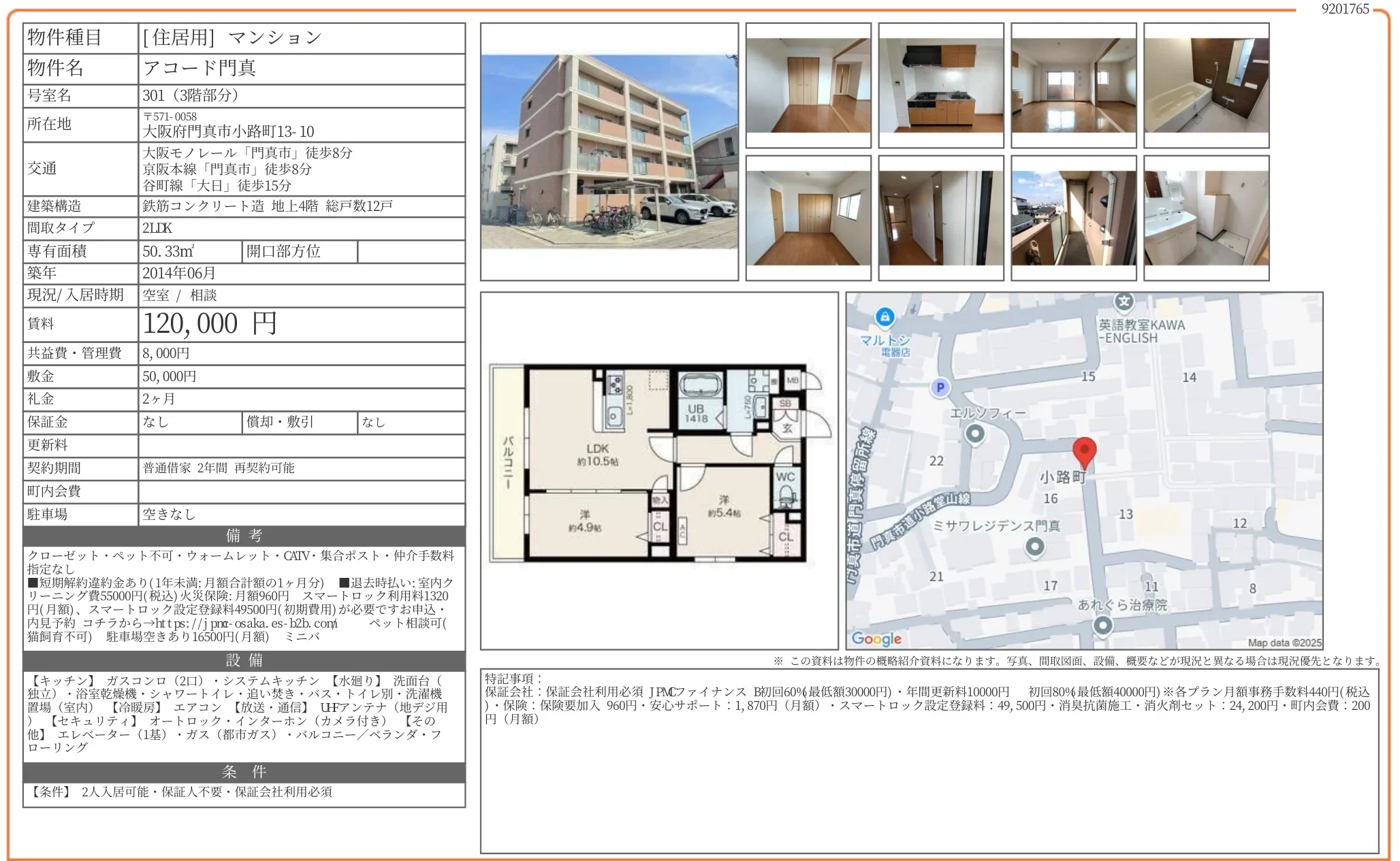Click the 英語教室KAWA-ENGLISH school icon
This screenshot has width=1400, height=861.
pos(1124,301)
